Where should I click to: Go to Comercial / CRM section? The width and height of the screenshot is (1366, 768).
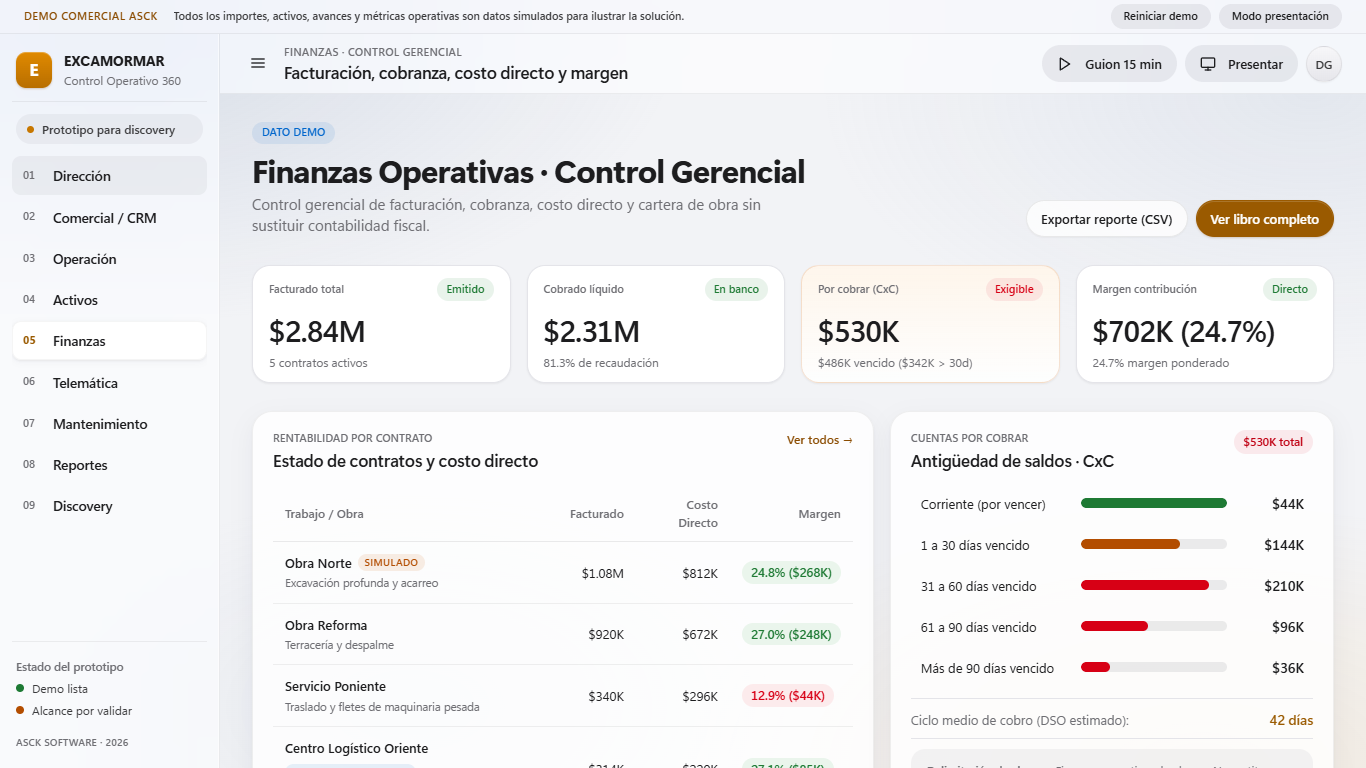coord(109,218)
